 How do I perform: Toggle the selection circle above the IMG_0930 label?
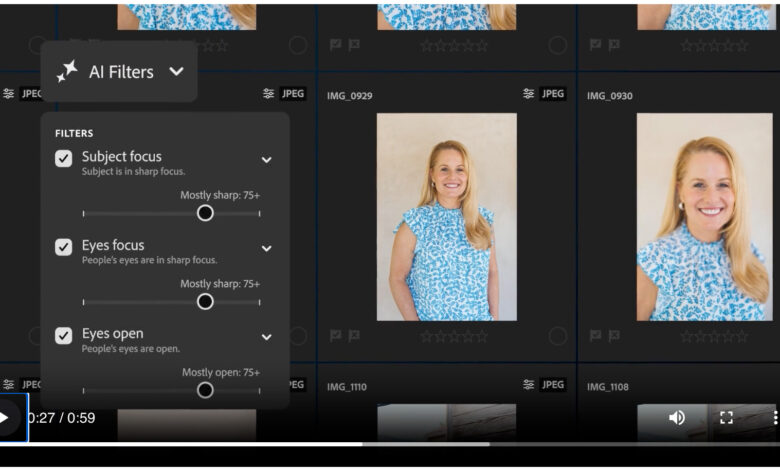pos(558,45)
